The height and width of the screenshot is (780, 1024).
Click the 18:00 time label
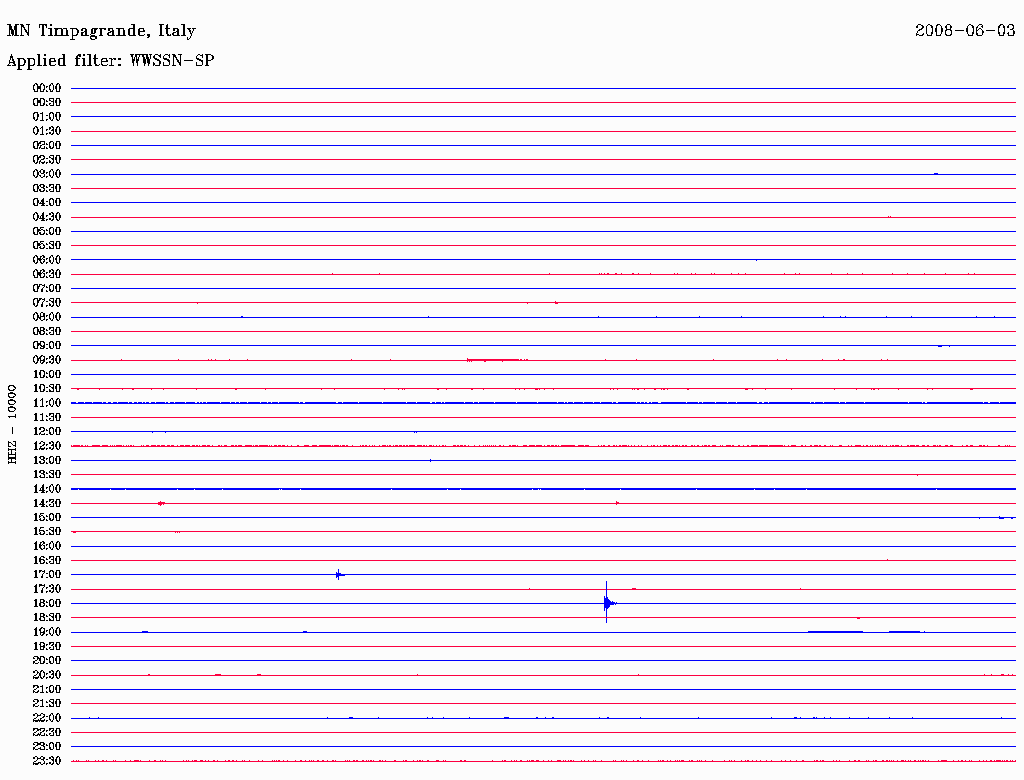click(x=47, y=604)
